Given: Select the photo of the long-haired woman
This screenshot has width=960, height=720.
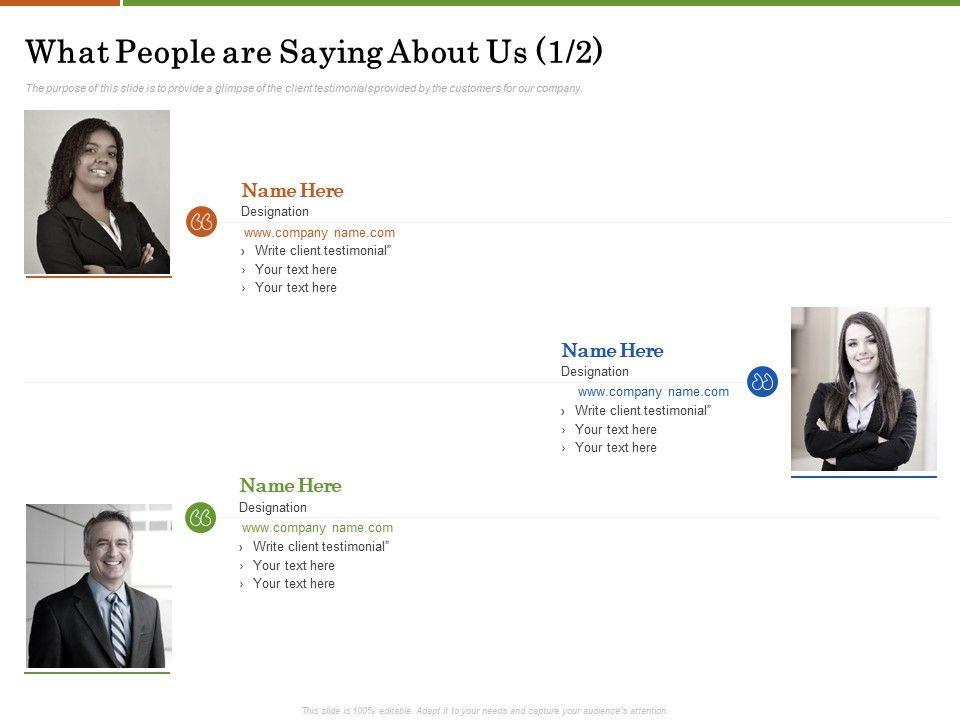Looking at the screenshot, I should pyautogui.click(x=863, y=388).
